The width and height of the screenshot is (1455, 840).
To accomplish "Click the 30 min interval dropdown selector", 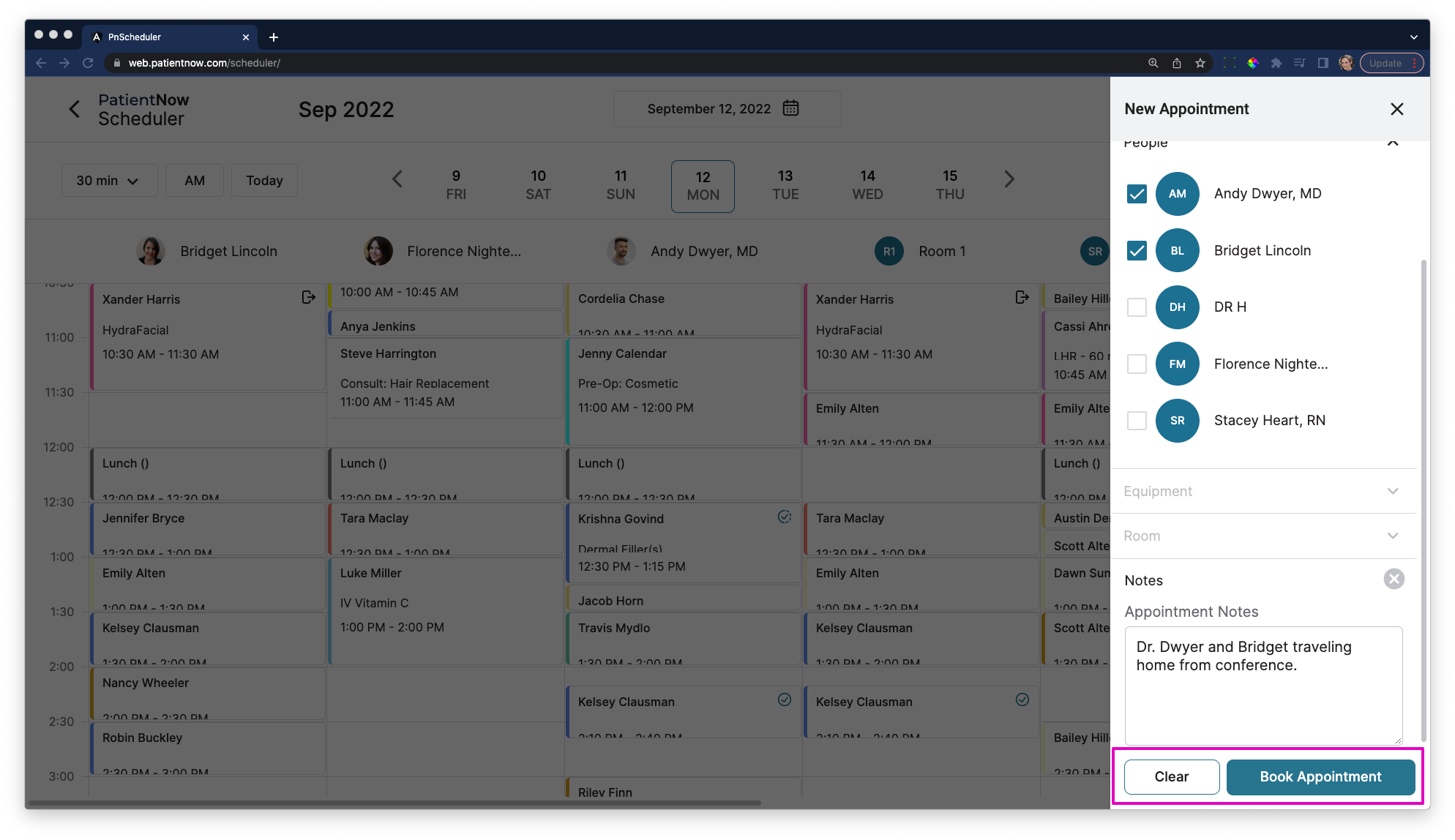I will click(106, 181).
